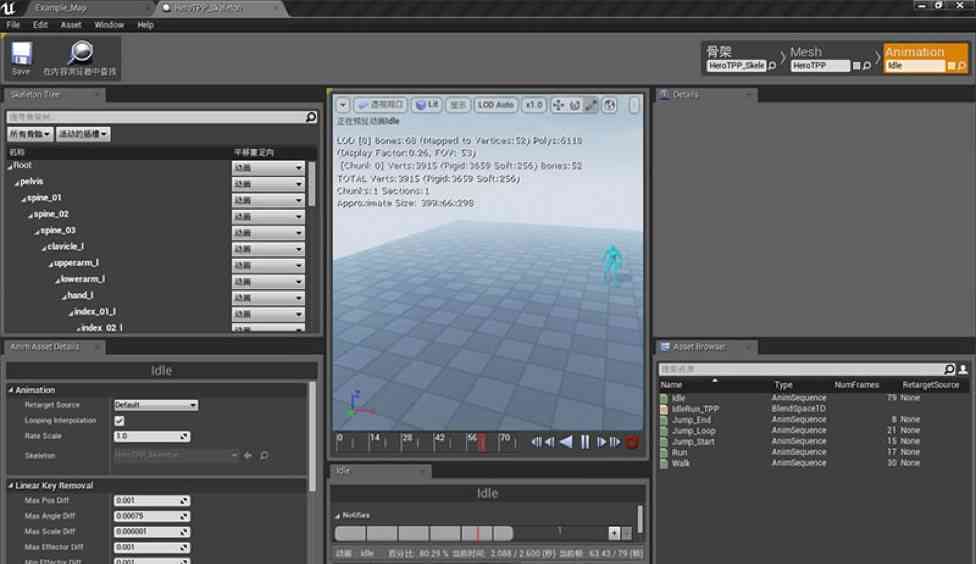Select the translate gizmo icon in the viewport toolbar
The height and width of the screenshot is (564, 976).
click(558, 105)
